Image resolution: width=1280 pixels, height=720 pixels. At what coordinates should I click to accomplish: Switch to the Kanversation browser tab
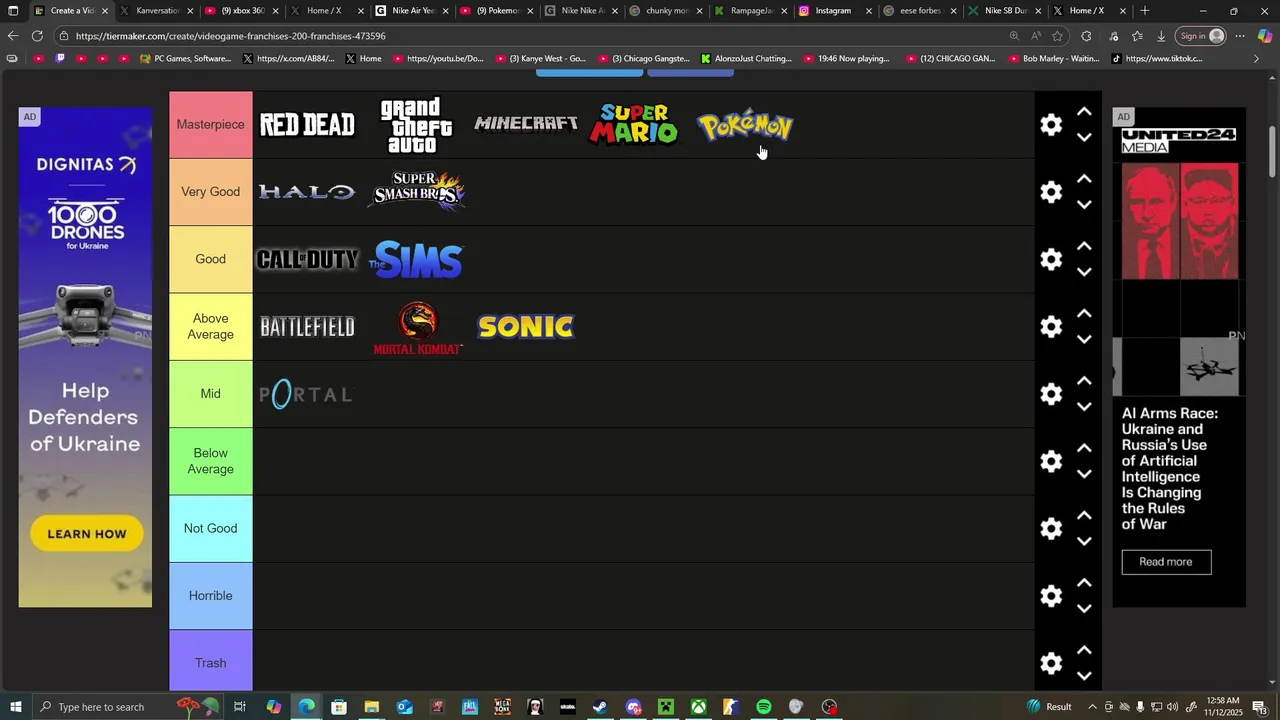pyautogui.click(x=157, y=11)
